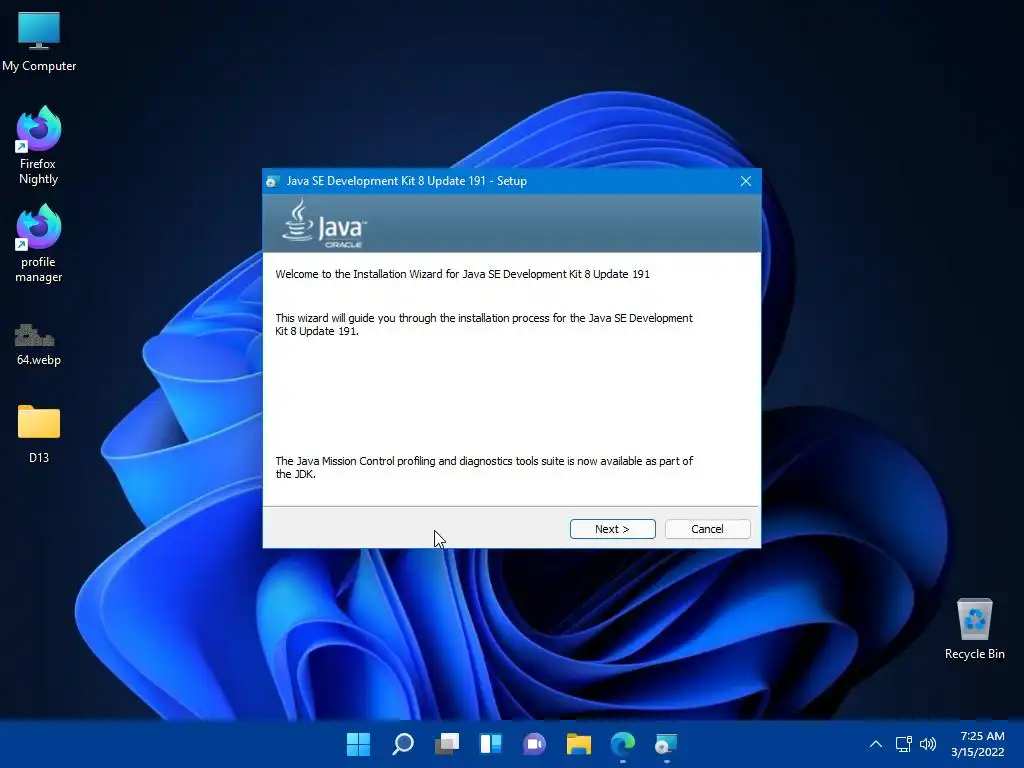Open Teams Chat from taskbar

coord(534,744)
